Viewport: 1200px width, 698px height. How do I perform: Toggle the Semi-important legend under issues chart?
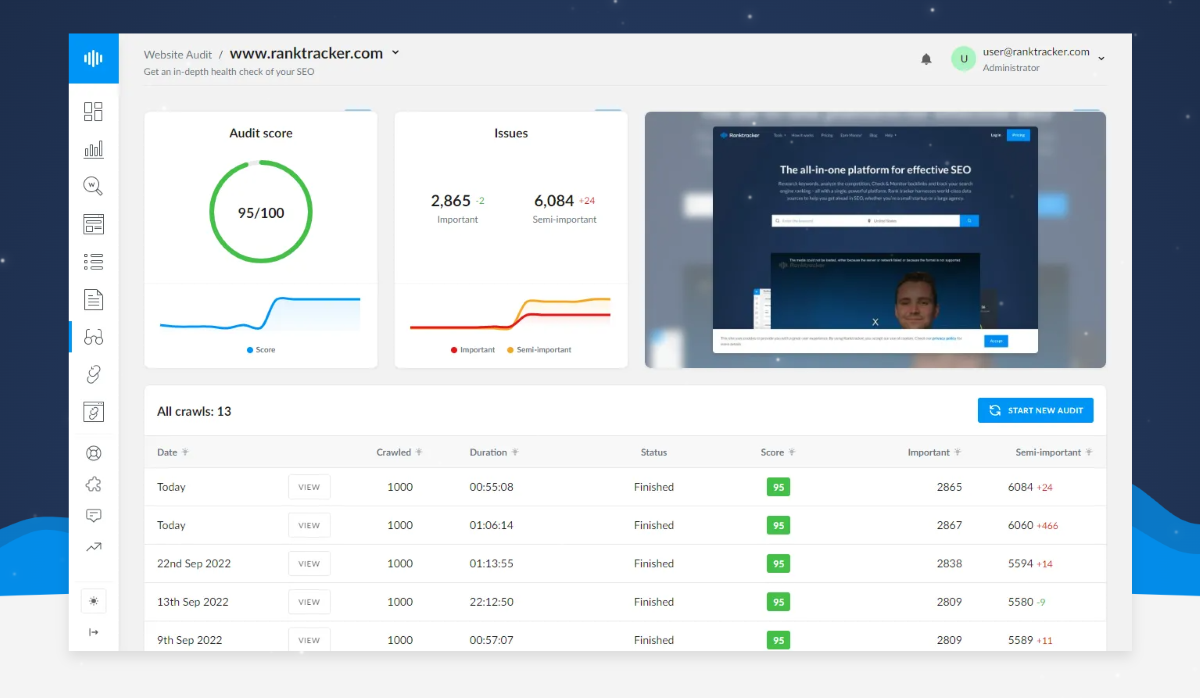coord(540,350)
